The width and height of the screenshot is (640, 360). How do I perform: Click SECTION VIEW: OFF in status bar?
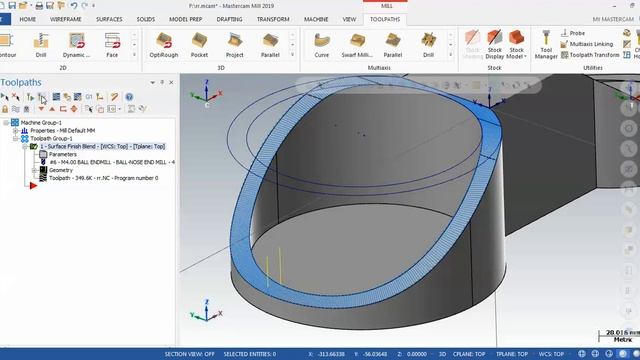(189, 354)
